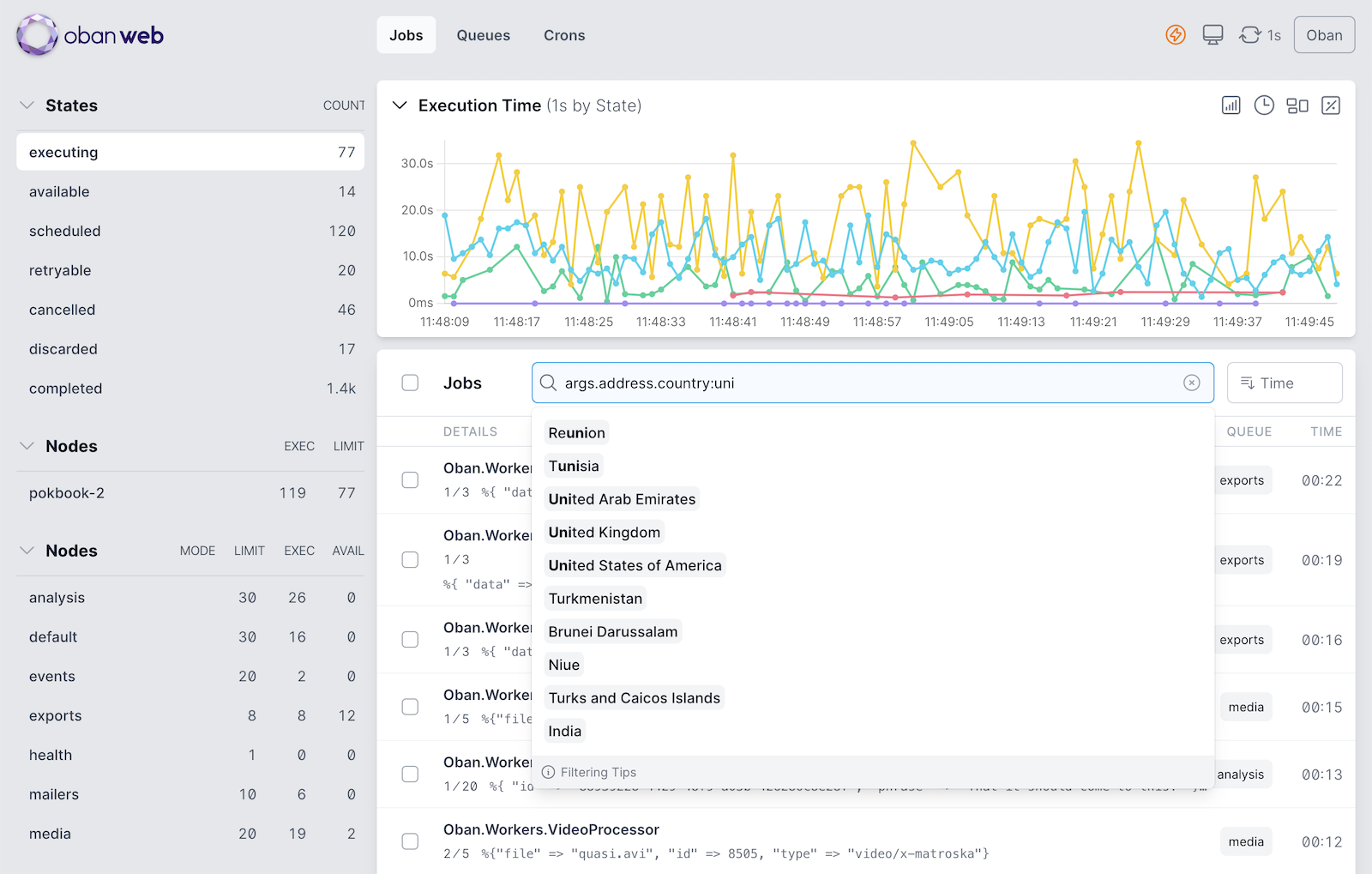Tick the select-all Jobs checkbox
The height and width of the screenshot is (874, 1372).
pyautogui.click(x=411, y=383)
